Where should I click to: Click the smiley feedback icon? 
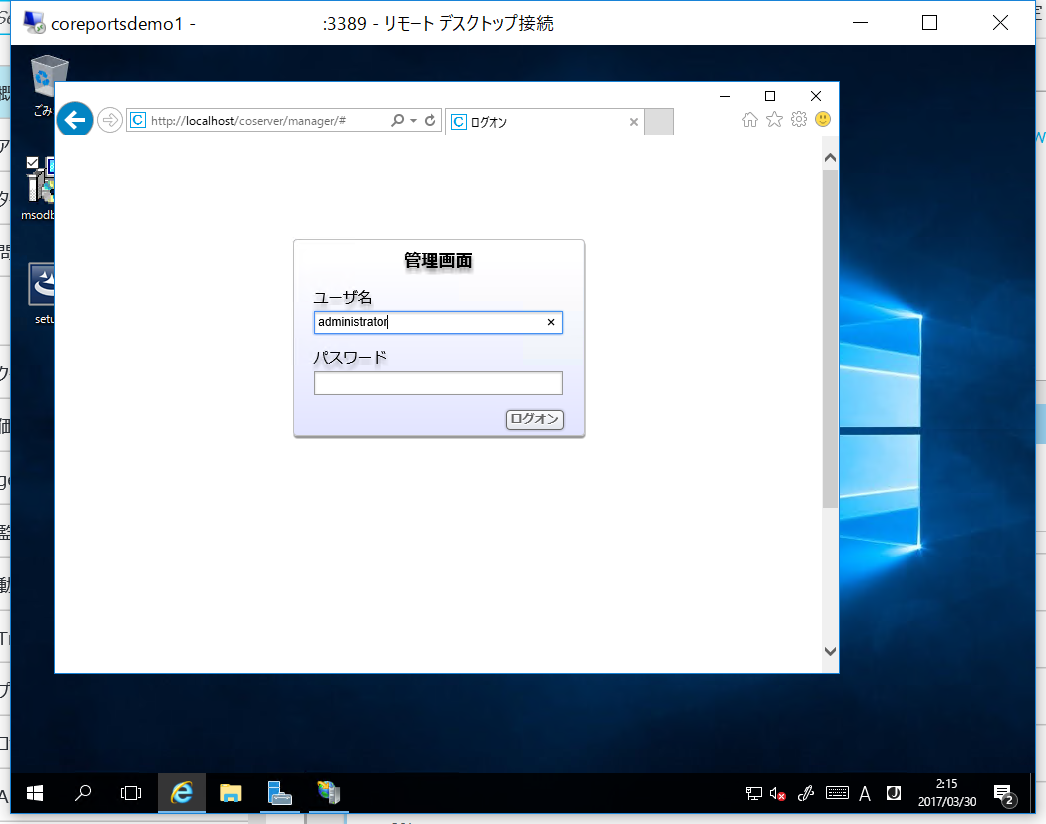[x=823, y=119]
